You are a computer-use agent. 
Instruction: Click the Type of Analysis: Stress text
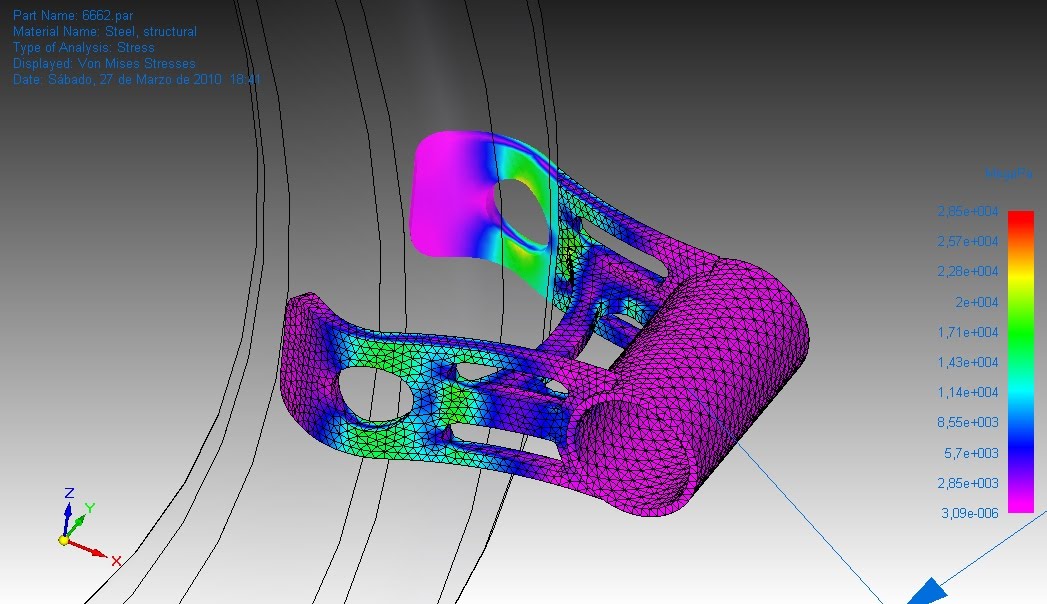pos(84,47)
